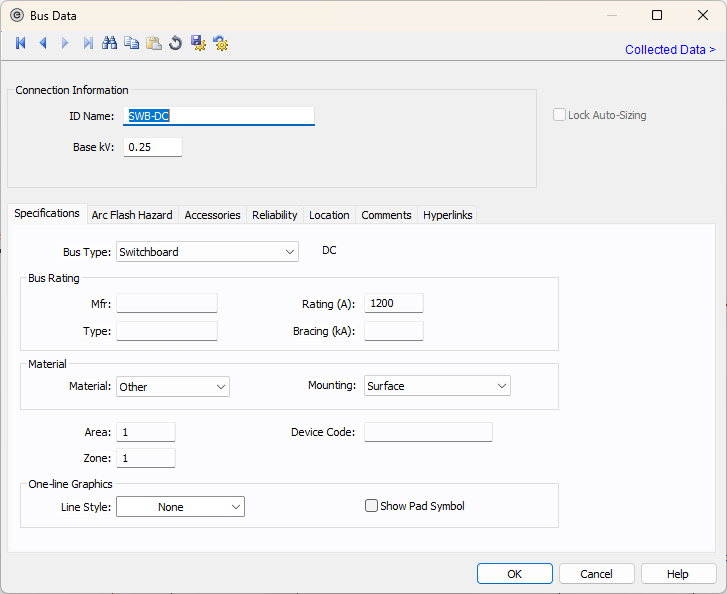Screen dimensions: 727x594
Task: Click the Undo revert arrow icon
Action: point(176,43)
